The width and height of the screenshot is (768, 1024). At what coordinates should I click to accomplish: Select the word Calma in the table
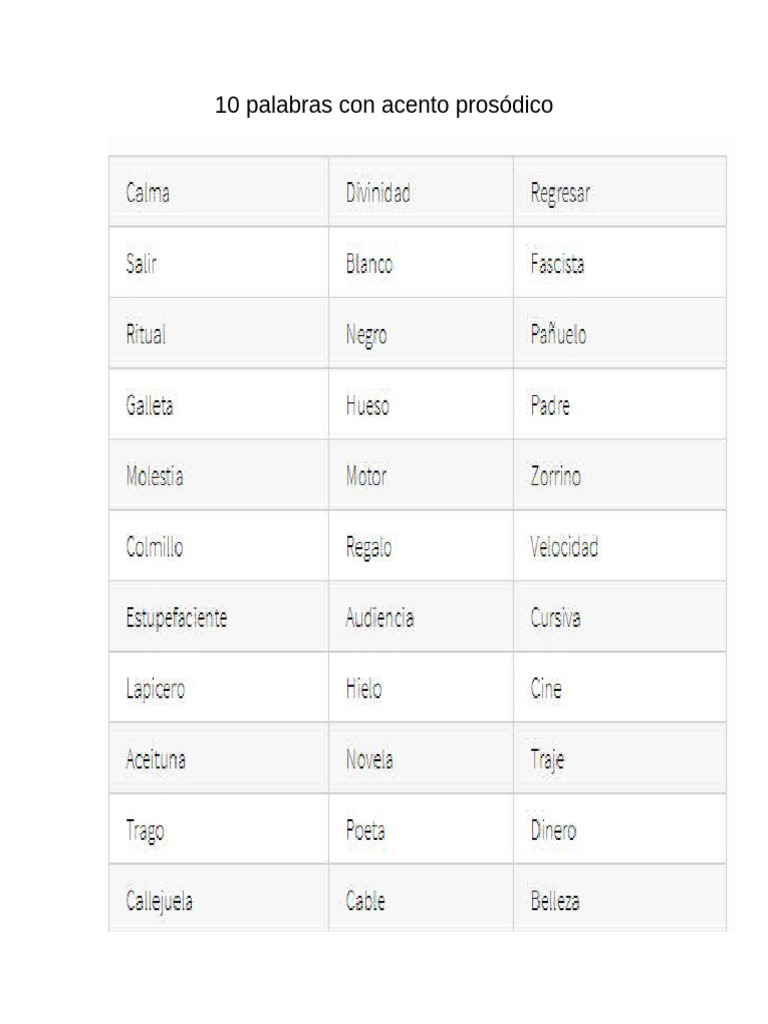(x=148, y=193)
